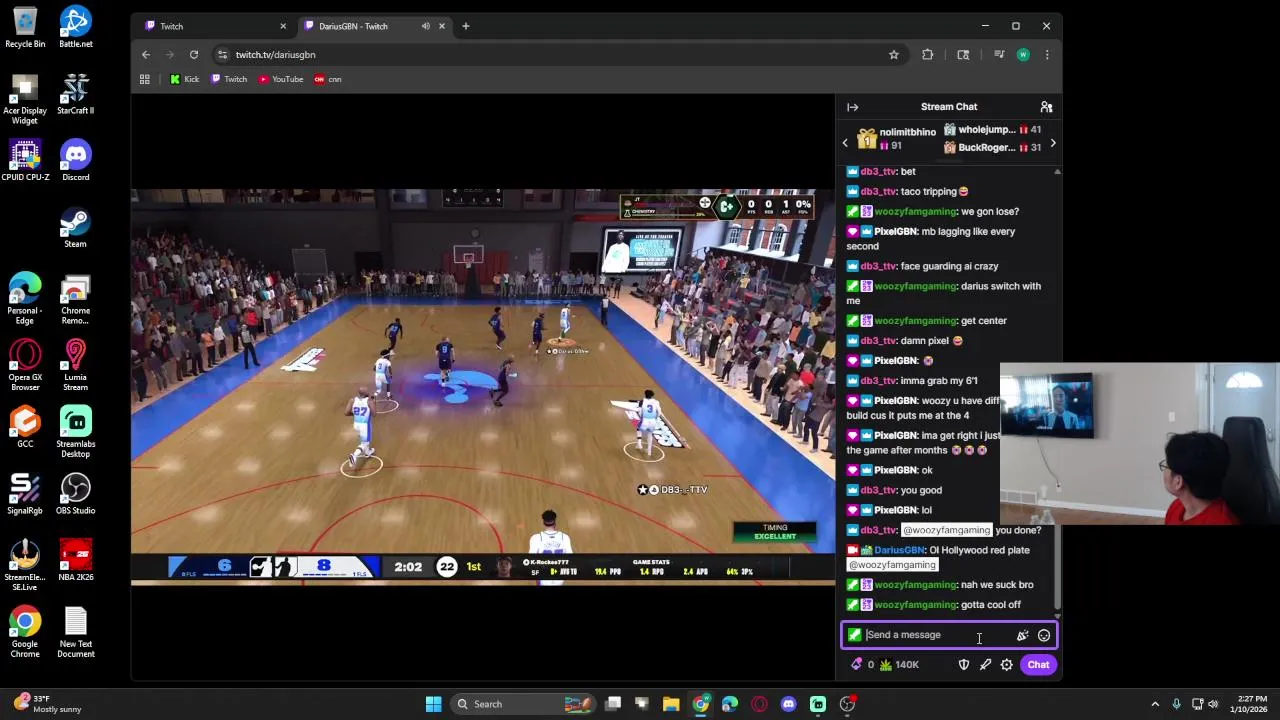This screenshot has width=1280, height=720.
Task: Collapse the Stream Chat panel
Action: (852, 107)
